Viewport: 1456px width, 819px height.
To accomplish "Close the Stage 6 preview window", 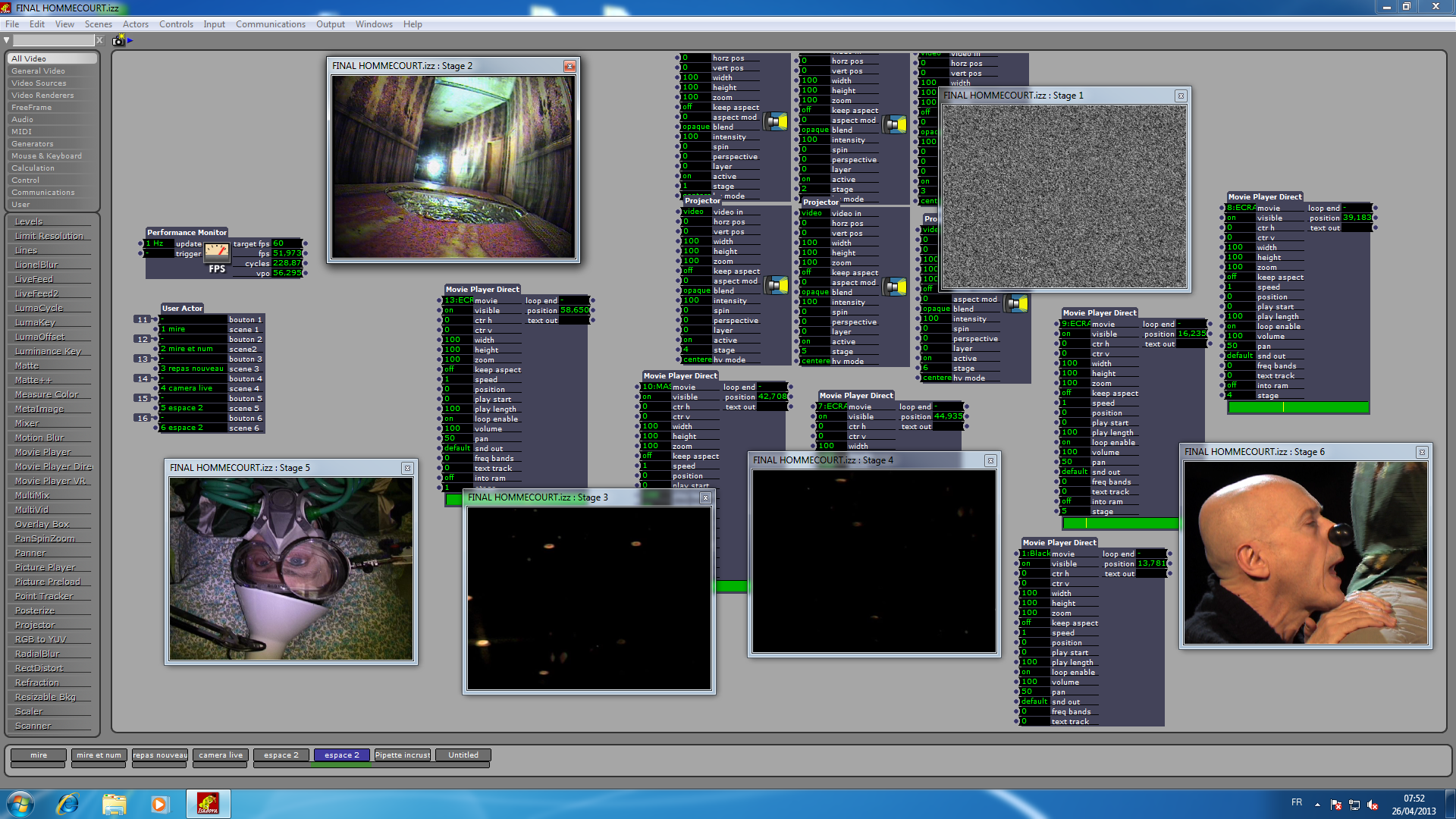I will click(1422, 452).
